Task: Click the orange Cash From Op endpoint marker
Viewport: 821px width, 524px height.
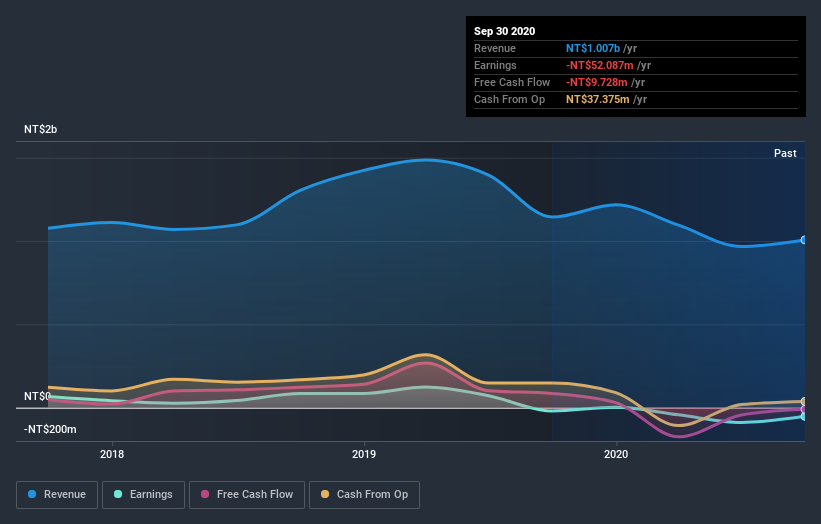Action: coord(804,402)
